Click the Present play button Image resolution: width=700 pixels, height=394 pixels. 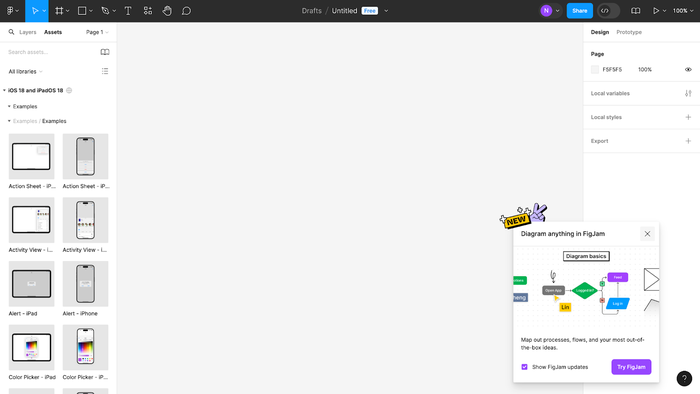[656, 11]
